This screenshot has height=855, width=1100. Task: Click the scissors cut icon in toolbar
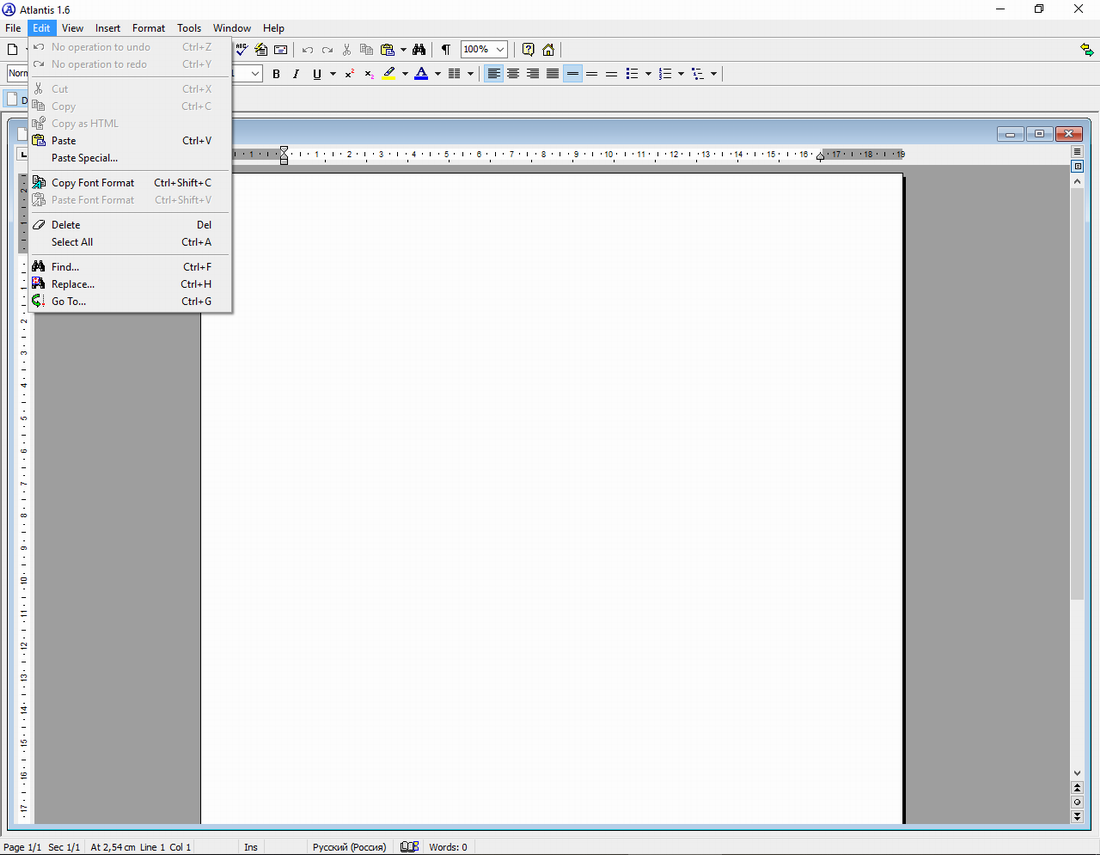[x=347, y=50]
